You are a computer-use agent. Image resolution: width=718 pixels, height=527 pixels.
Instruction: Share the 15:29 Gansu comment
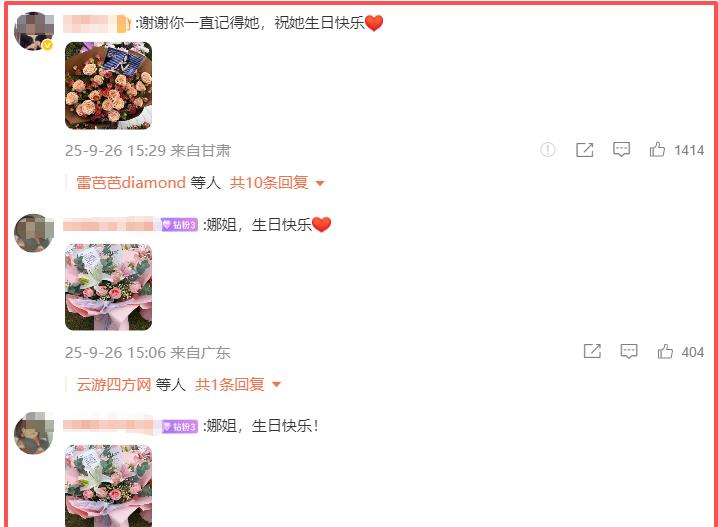click(x=584, y=150)
